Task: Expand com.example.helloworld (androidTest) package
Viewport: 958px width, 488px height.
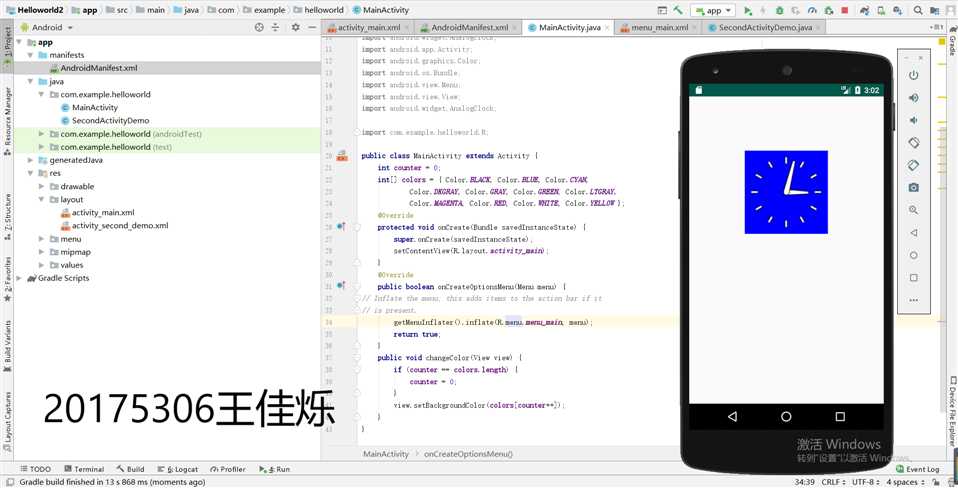Action: point(42,134)
